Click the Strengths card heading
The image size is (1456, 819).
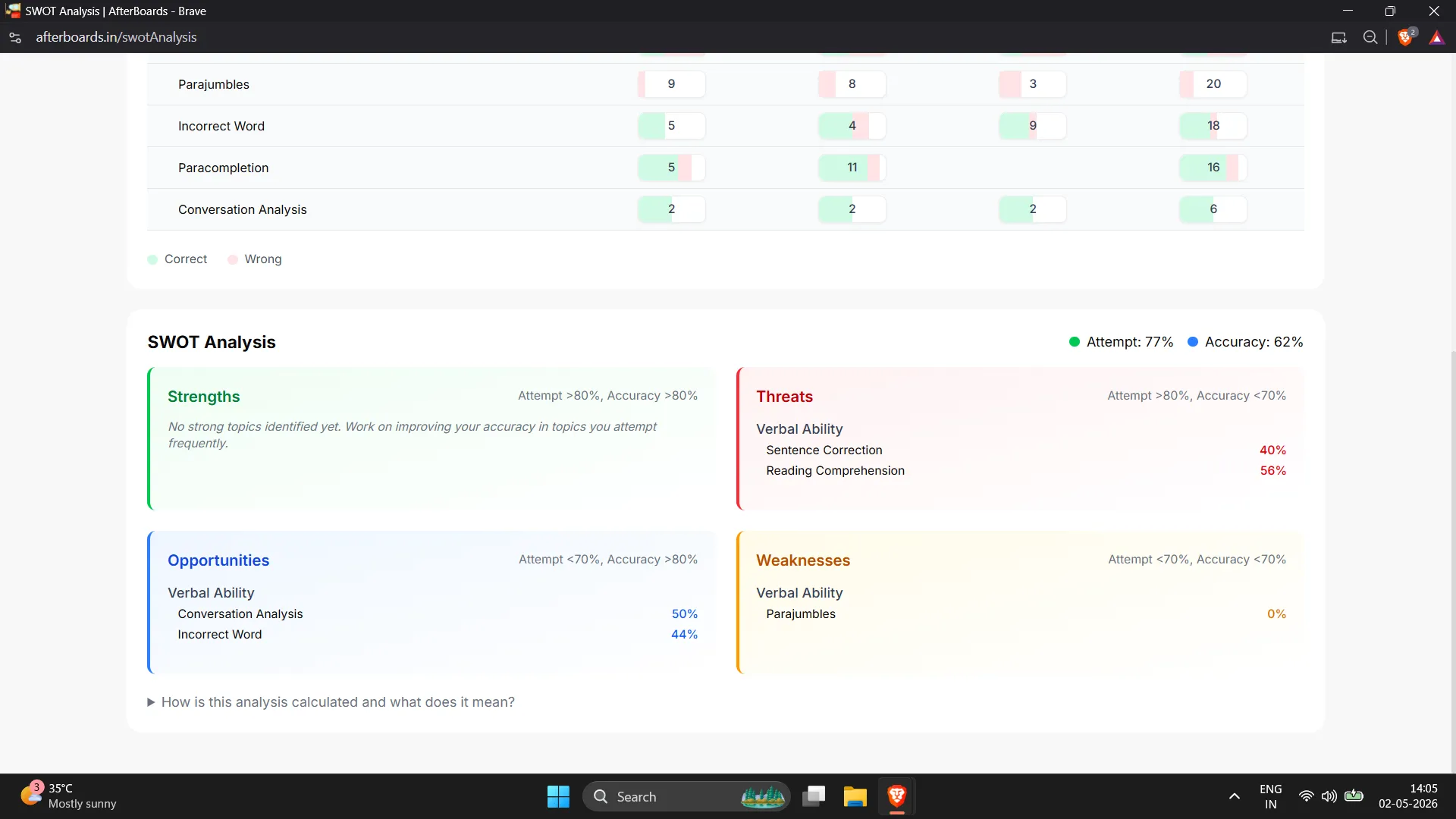204,397
